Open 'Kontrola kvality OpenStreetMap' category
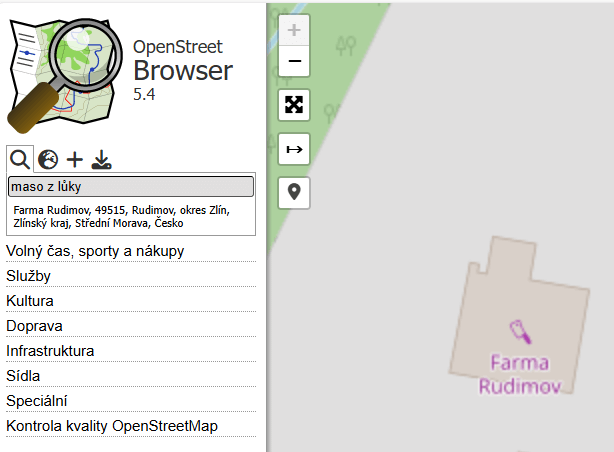 (x=112, y=426)
